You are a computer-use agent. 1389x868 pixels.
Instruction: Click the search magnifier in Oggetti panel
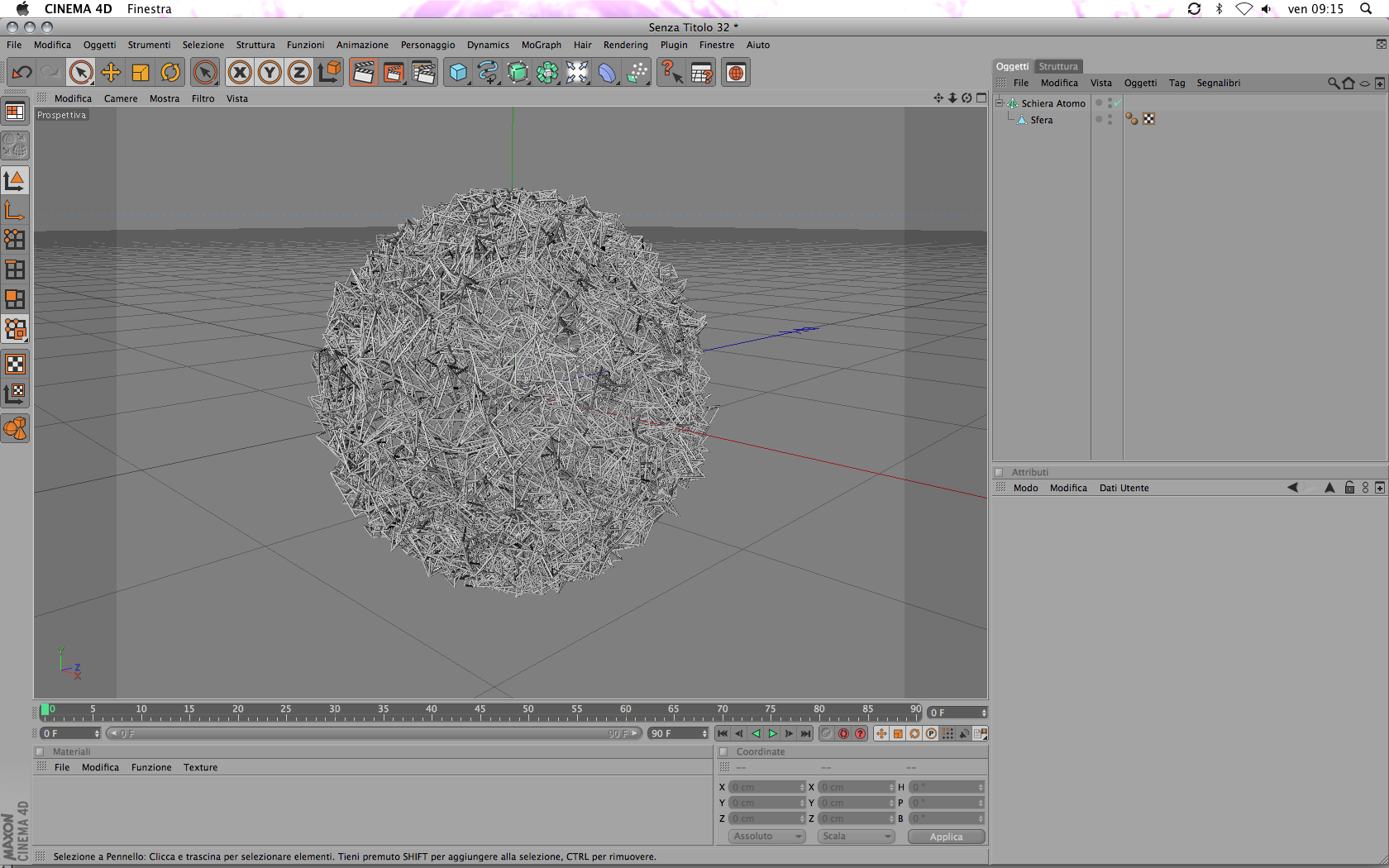[1333, 83]
